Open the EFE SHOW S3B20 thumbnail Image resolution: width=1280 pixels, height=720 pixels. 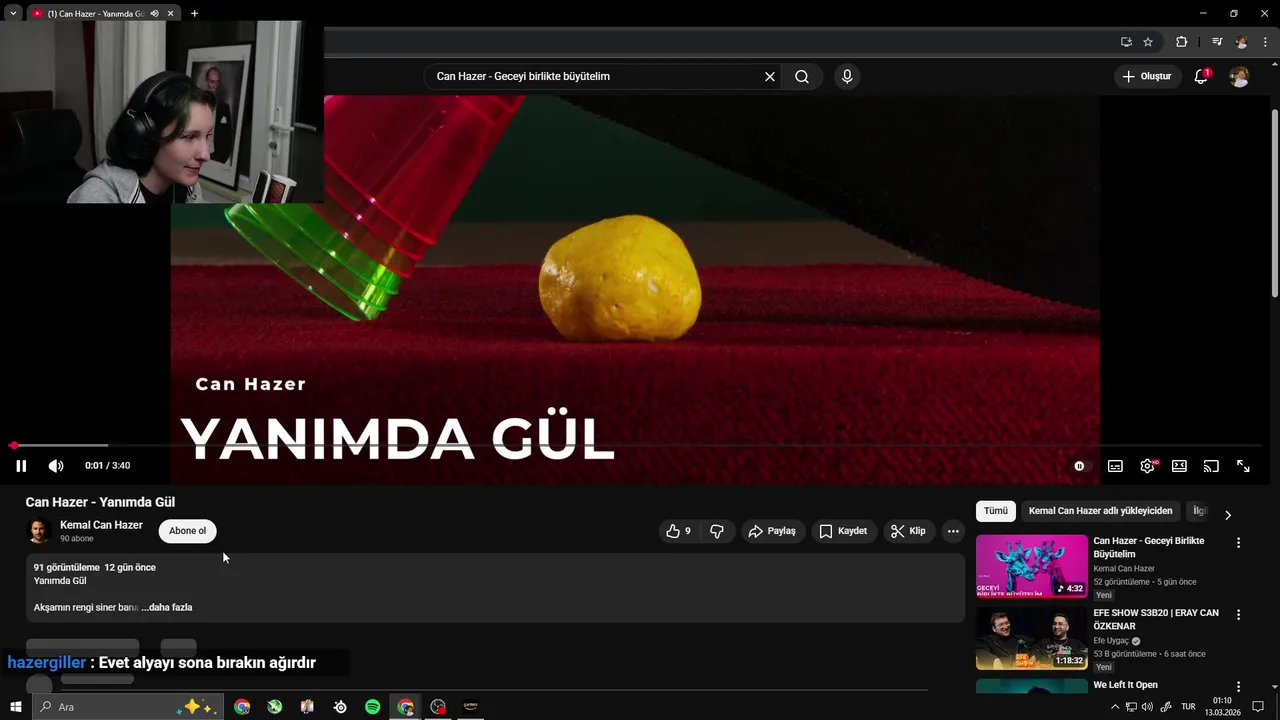click(x=1032, y=638)
